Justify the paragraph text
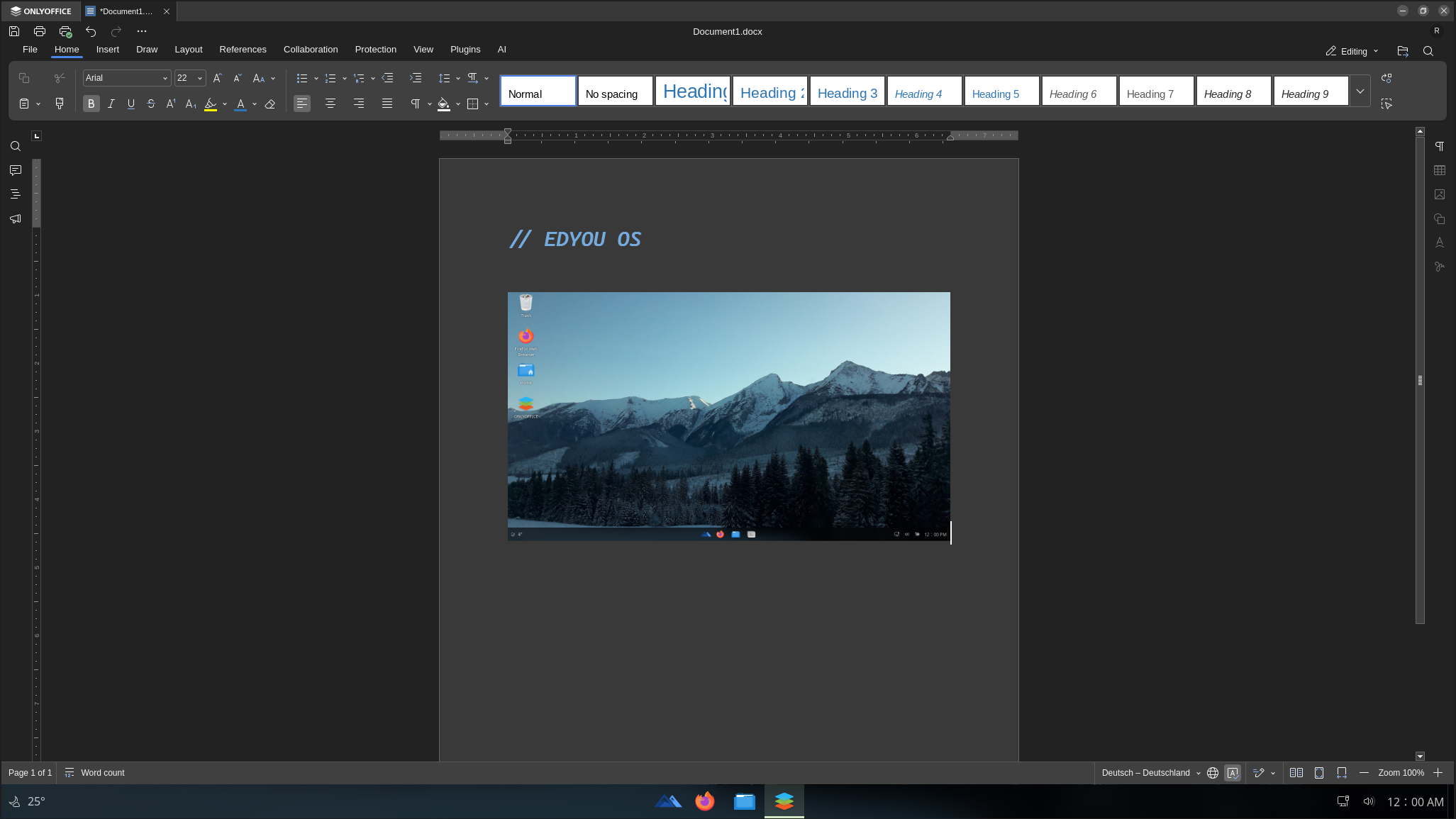1456x819 pixels. point(387,104)
